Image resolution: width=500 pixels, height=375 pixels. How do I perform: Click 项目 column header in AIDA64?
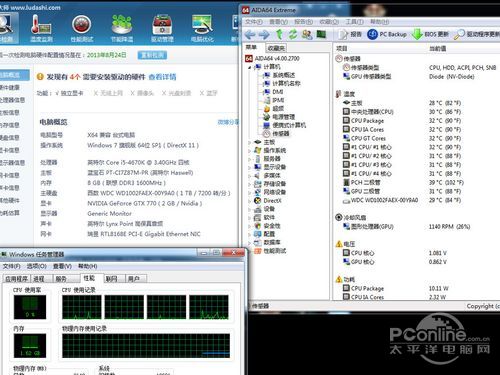click(342, 49)
